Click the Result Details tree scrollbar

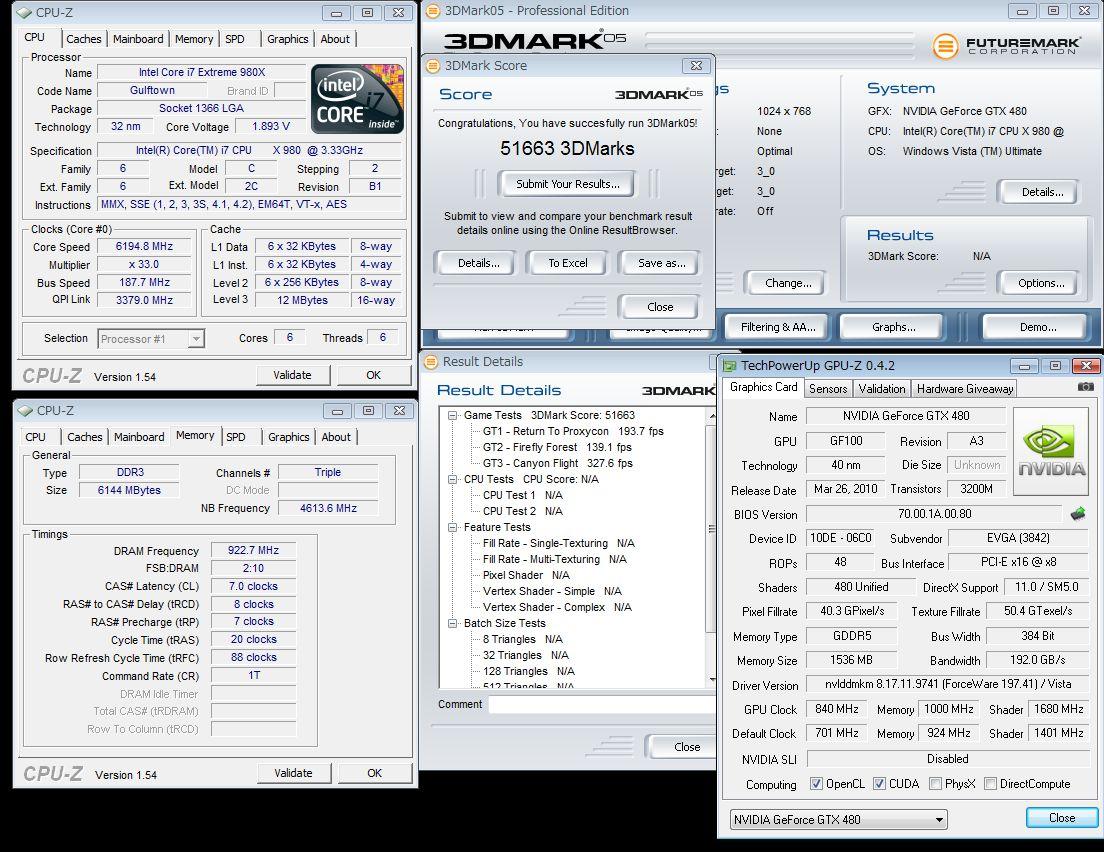pyautogui.click(x=712, y=547)
